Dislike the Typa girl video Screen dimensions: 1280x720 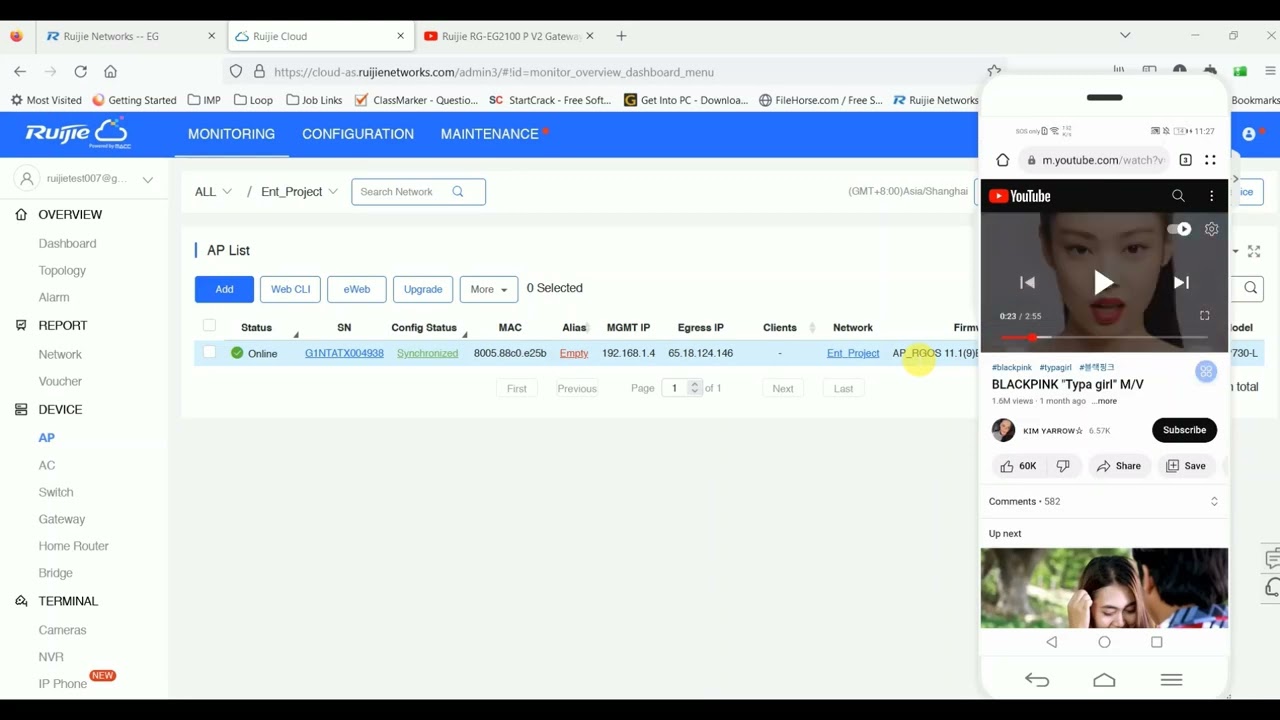pyautogui.click(x=1063, y=466)
